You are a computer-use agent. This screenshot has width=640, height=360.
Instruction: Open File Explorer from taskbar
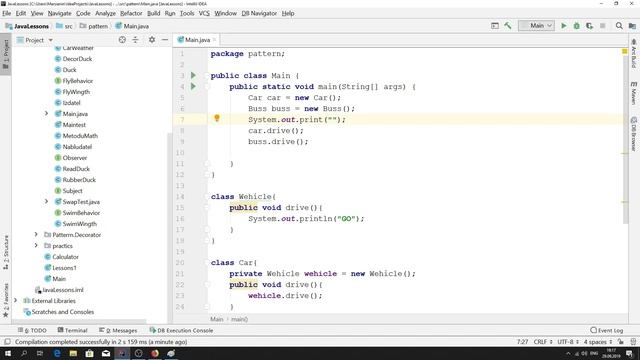click(73, 353)
